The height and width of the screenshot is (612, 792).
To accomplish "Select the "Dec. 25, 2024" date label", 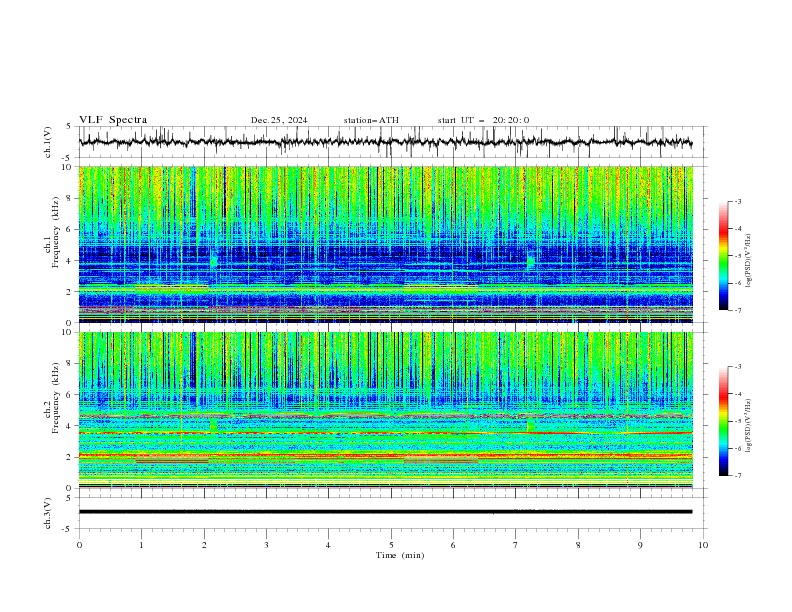I will [x=279, y=120].
